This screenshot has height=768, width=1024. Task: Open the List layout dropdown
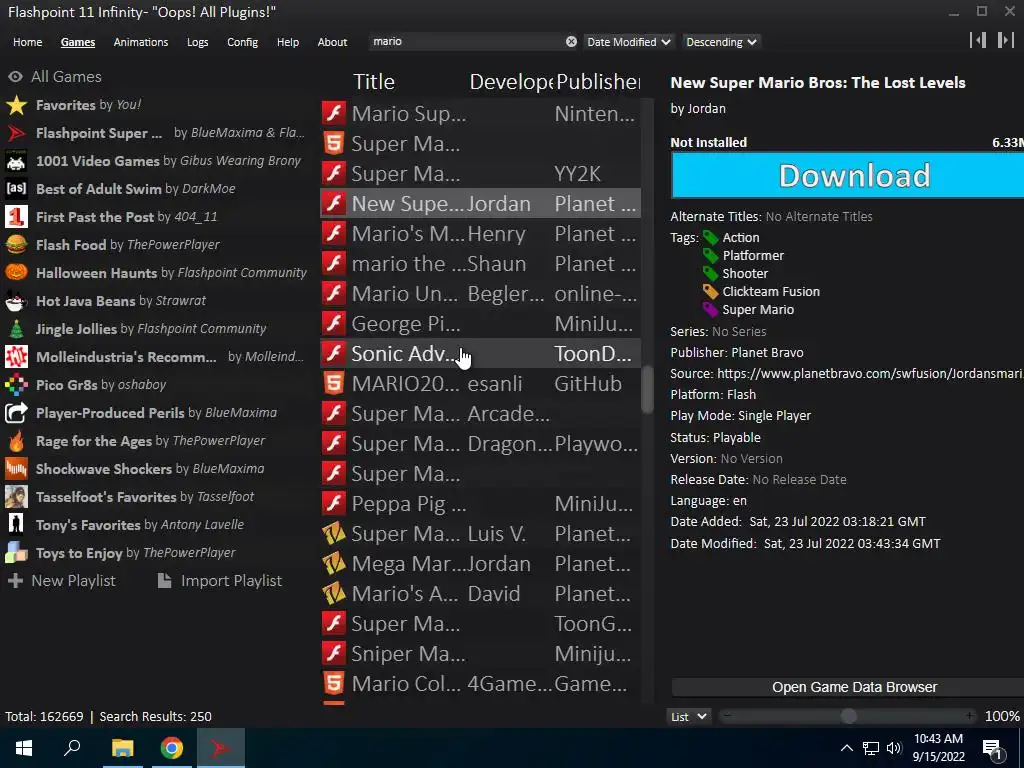click(x=688, y=716)
